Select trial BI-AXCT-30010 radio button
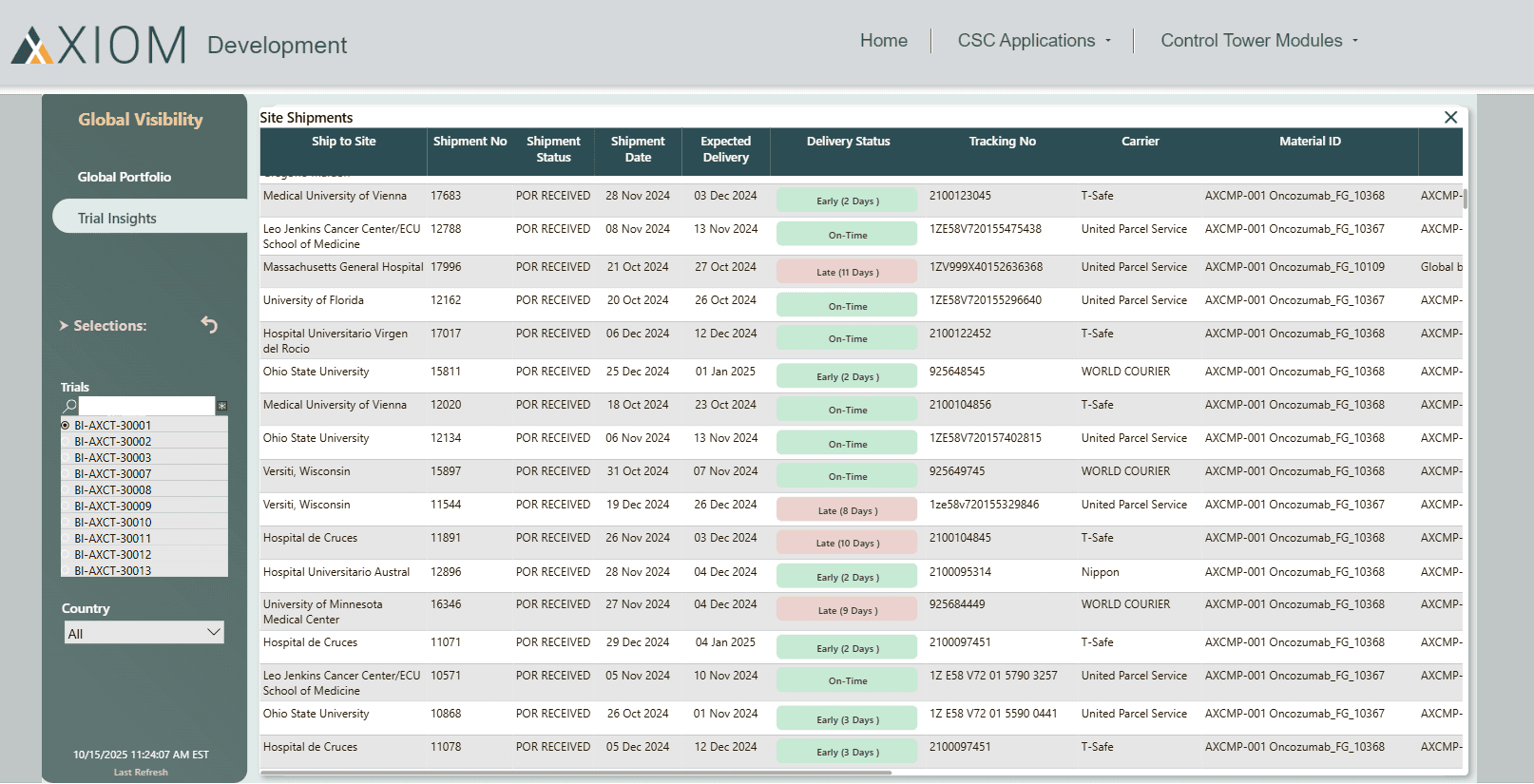The image size is (1534, 784). 66,523
